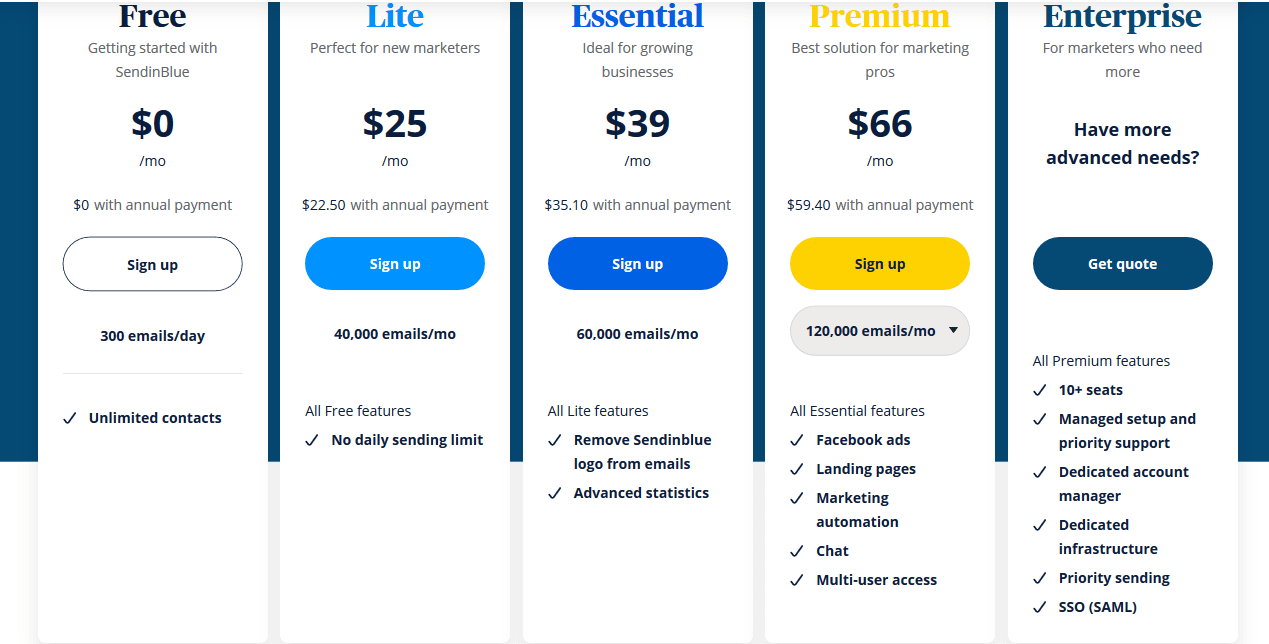Request an Enterprise quote with Get quote
The height and width of the screenshot is (644, 1269).
click(x=1122, y=264)
